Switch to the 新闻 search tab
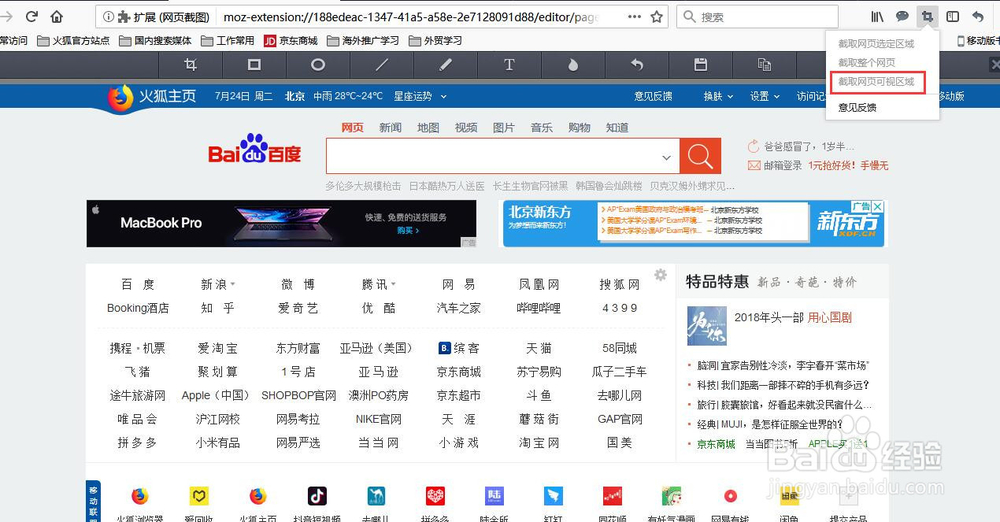Viewport: 1000px width, 522px height. (390, 128)
